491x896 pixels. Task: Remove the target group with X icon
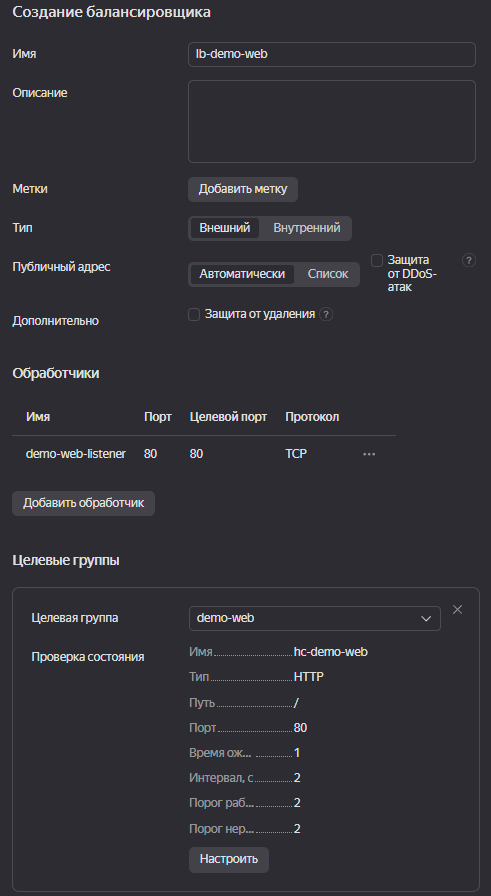[x=457, y=610]
